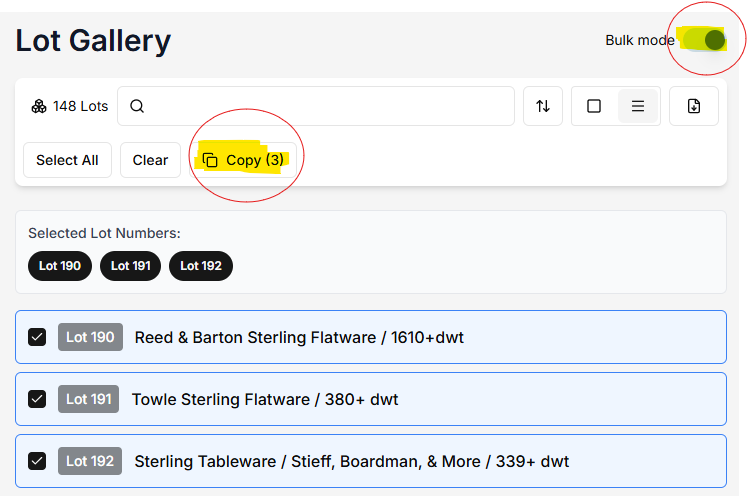Open Reed & Barton Sterling Flatware row
This screenshot has width=747, height=496.
pos(299,337)
